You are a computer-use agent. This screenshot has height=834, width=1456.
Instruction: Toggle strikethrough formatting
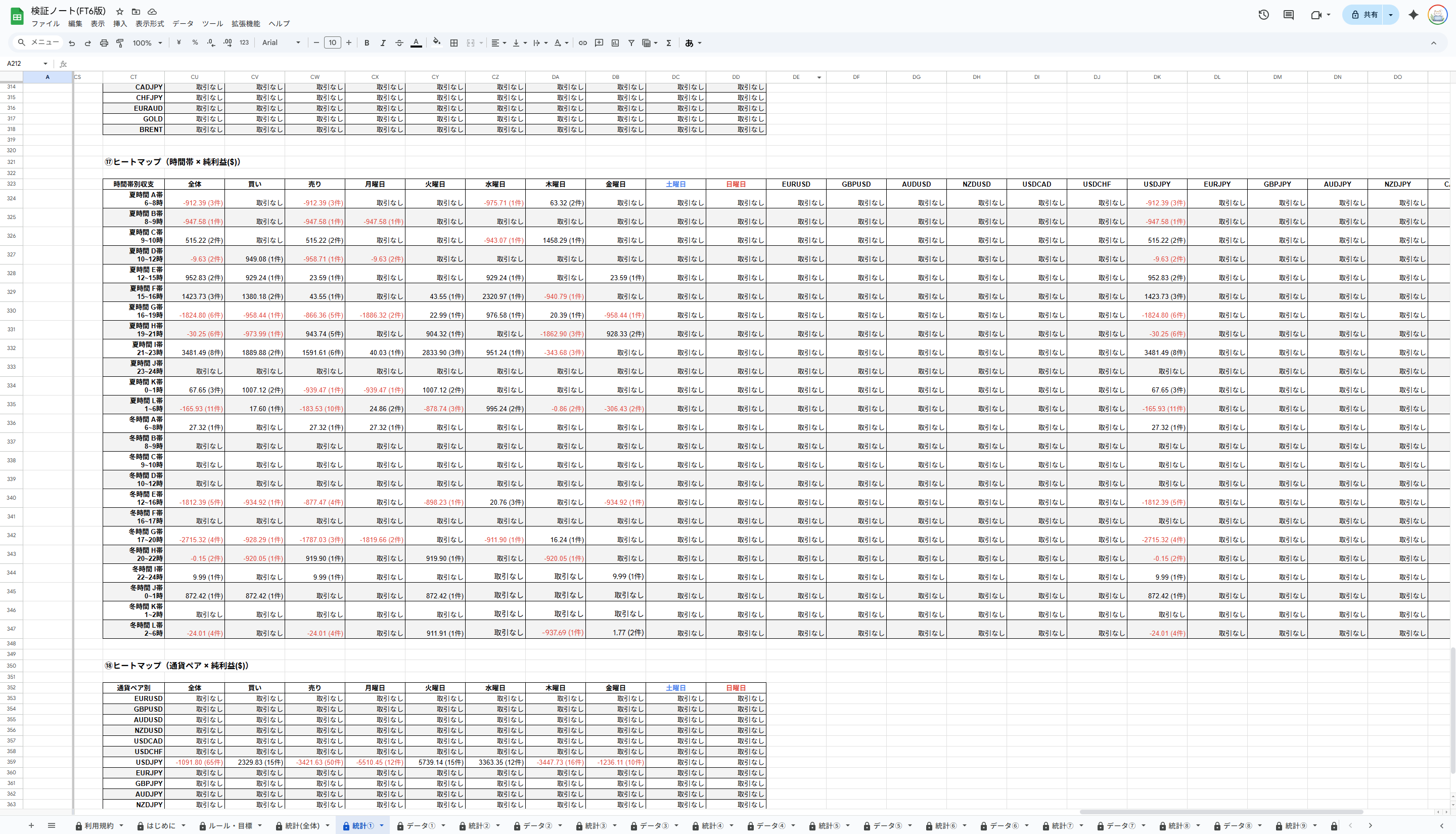399,43
